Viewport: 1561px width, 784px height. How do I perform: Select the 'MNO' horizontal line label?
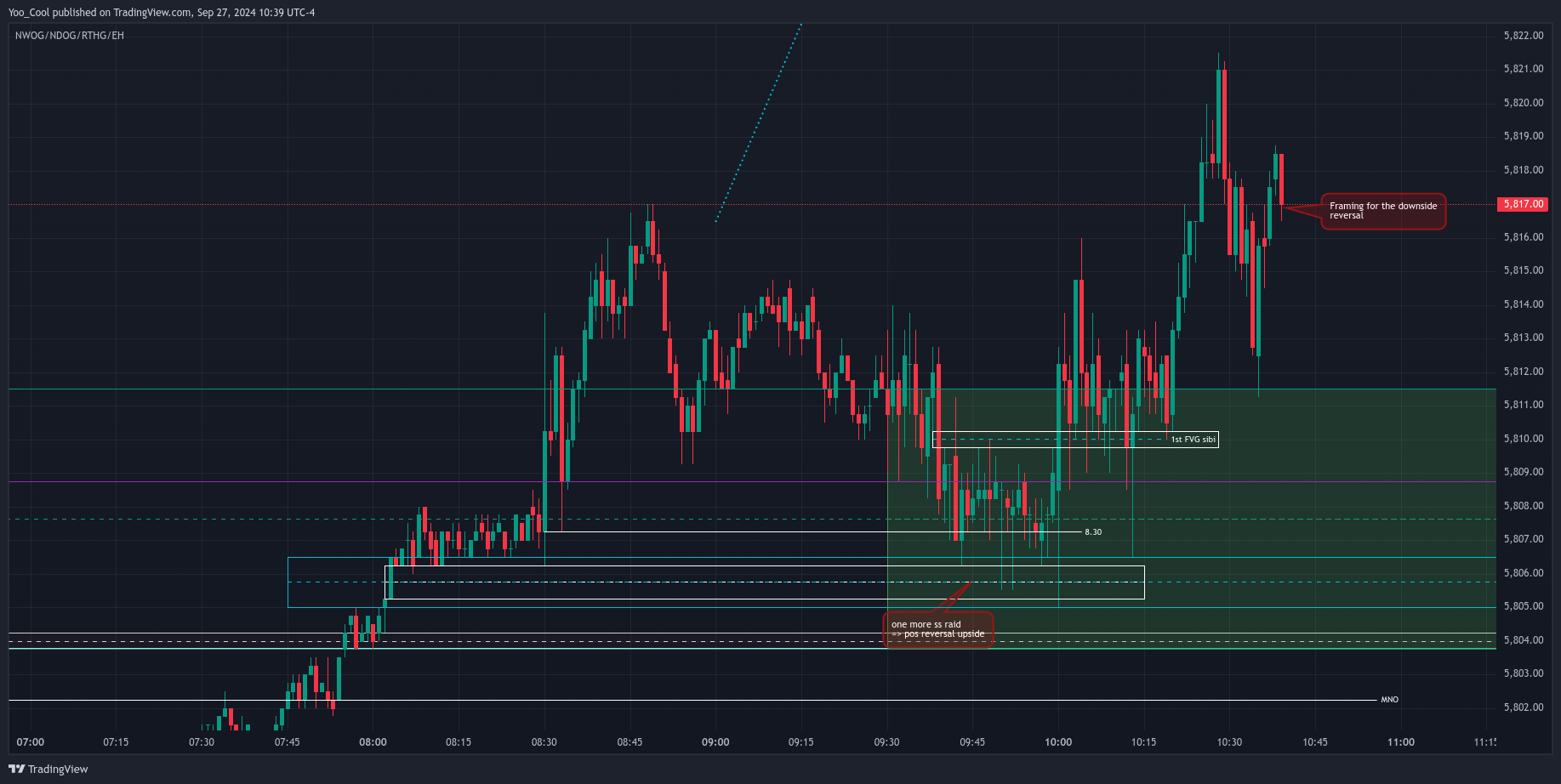(1389, 700)
